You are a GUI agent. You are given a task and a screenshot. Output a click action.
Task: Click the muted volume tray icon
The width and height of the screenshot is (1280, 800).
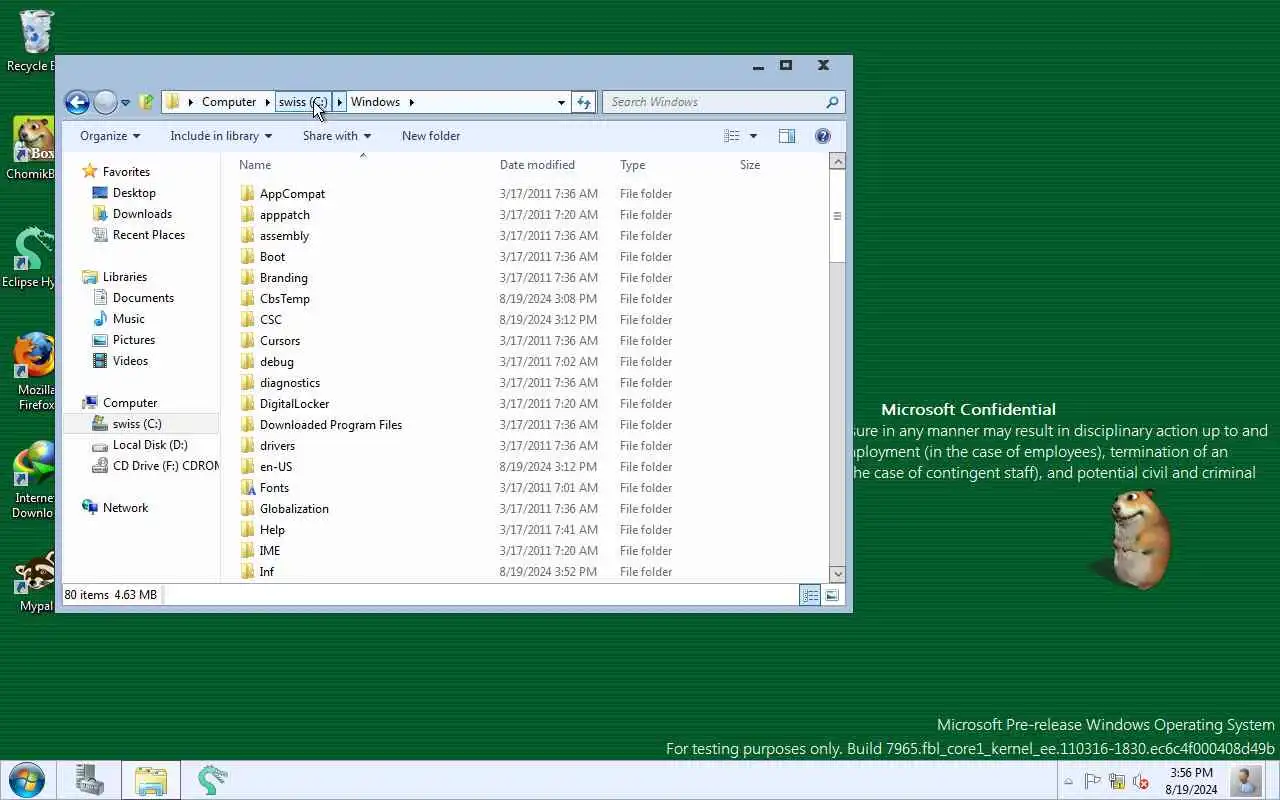1140,782
